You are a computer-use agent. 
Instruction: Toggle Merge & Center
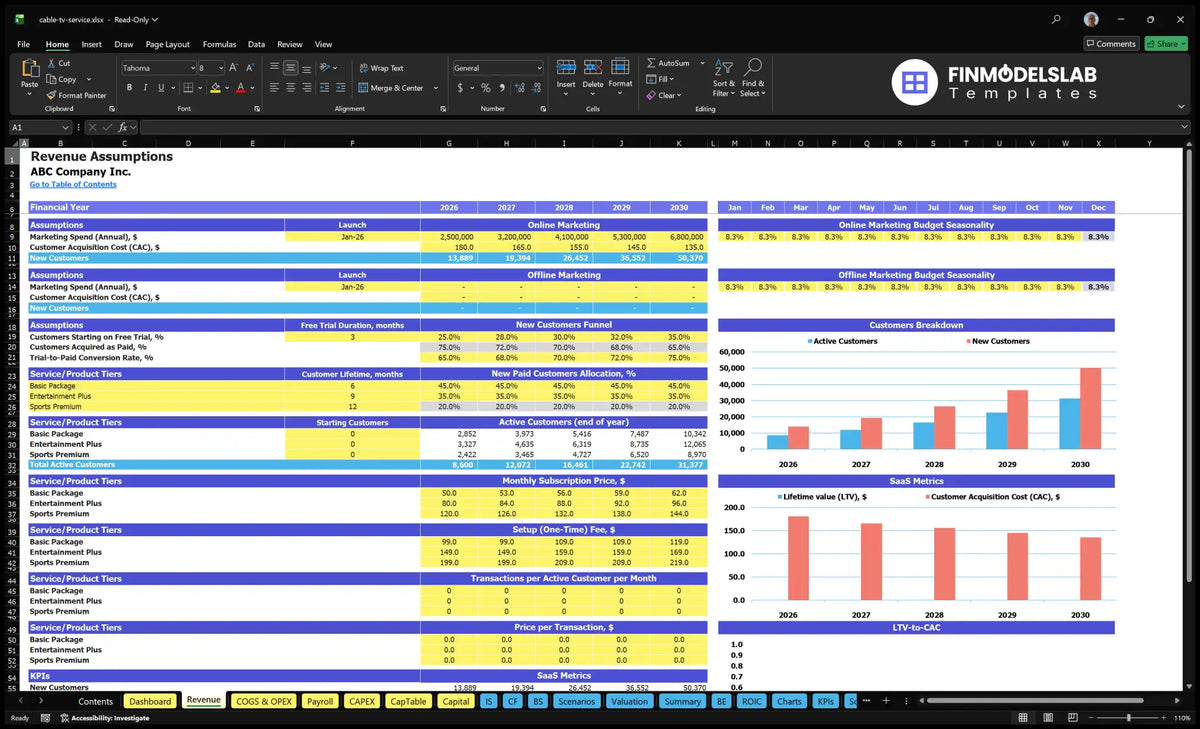pos(391,88)
